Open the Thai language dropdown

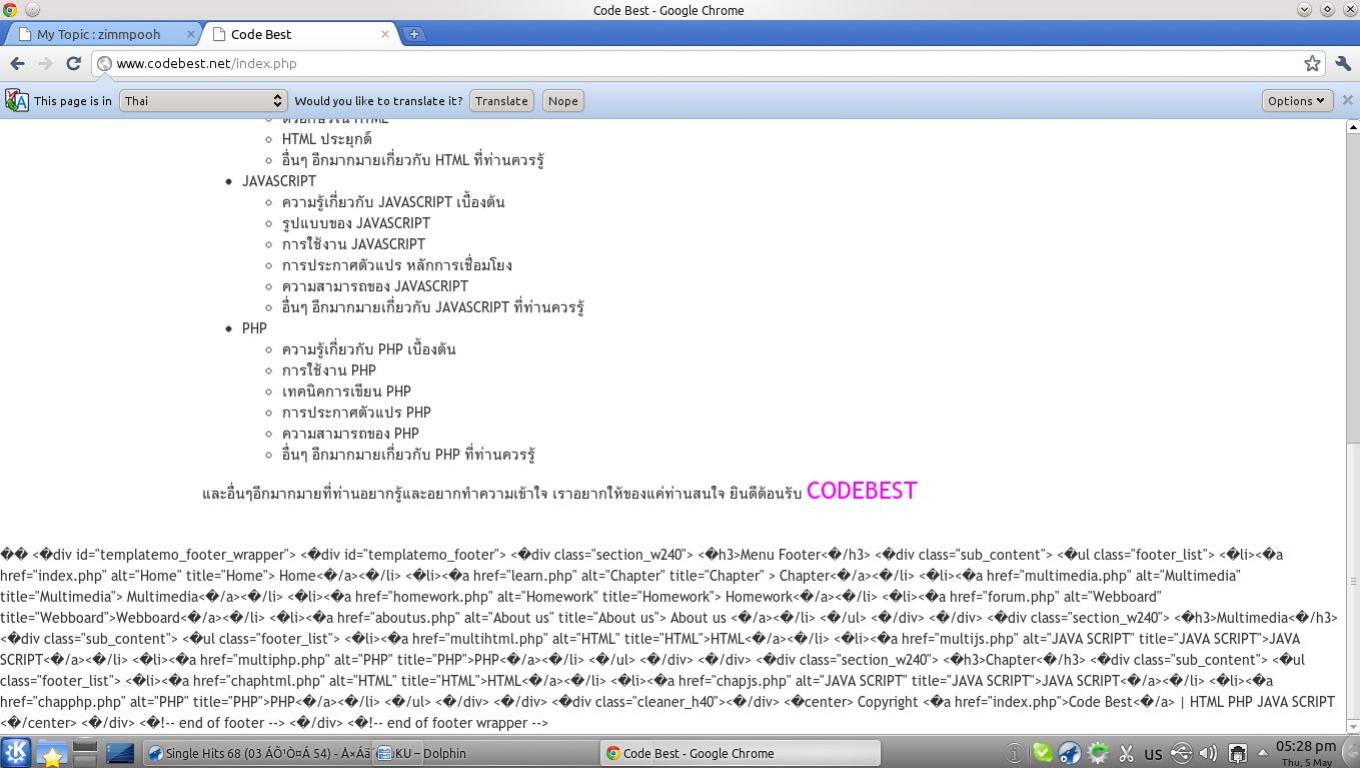point(203,101)
